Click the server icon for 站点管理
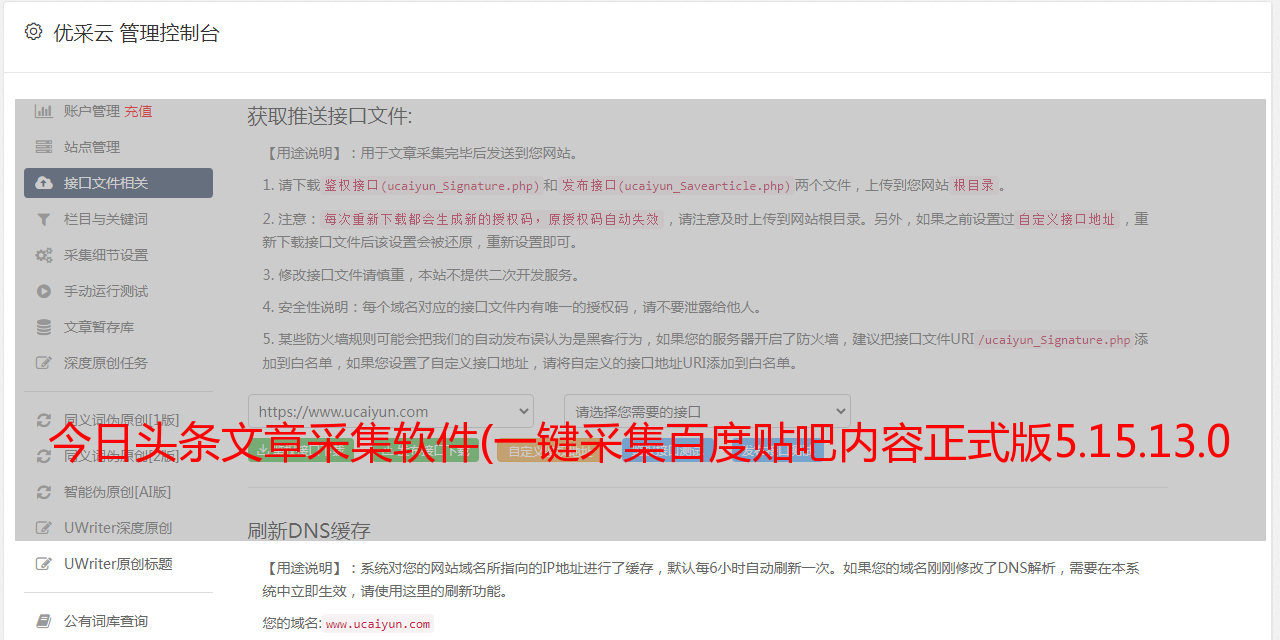 (x=44, y=147)
